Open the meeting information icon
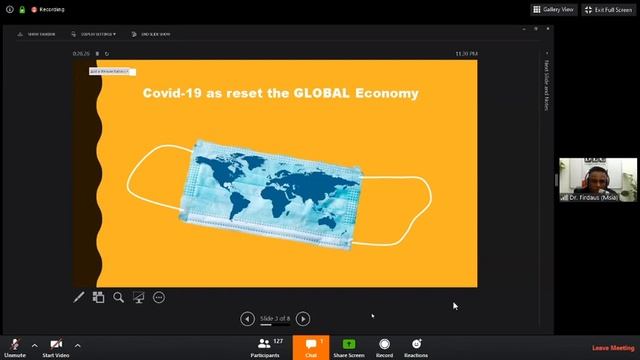Image resolution: width=640 pixels, height=360 pixels. [10, 9]
